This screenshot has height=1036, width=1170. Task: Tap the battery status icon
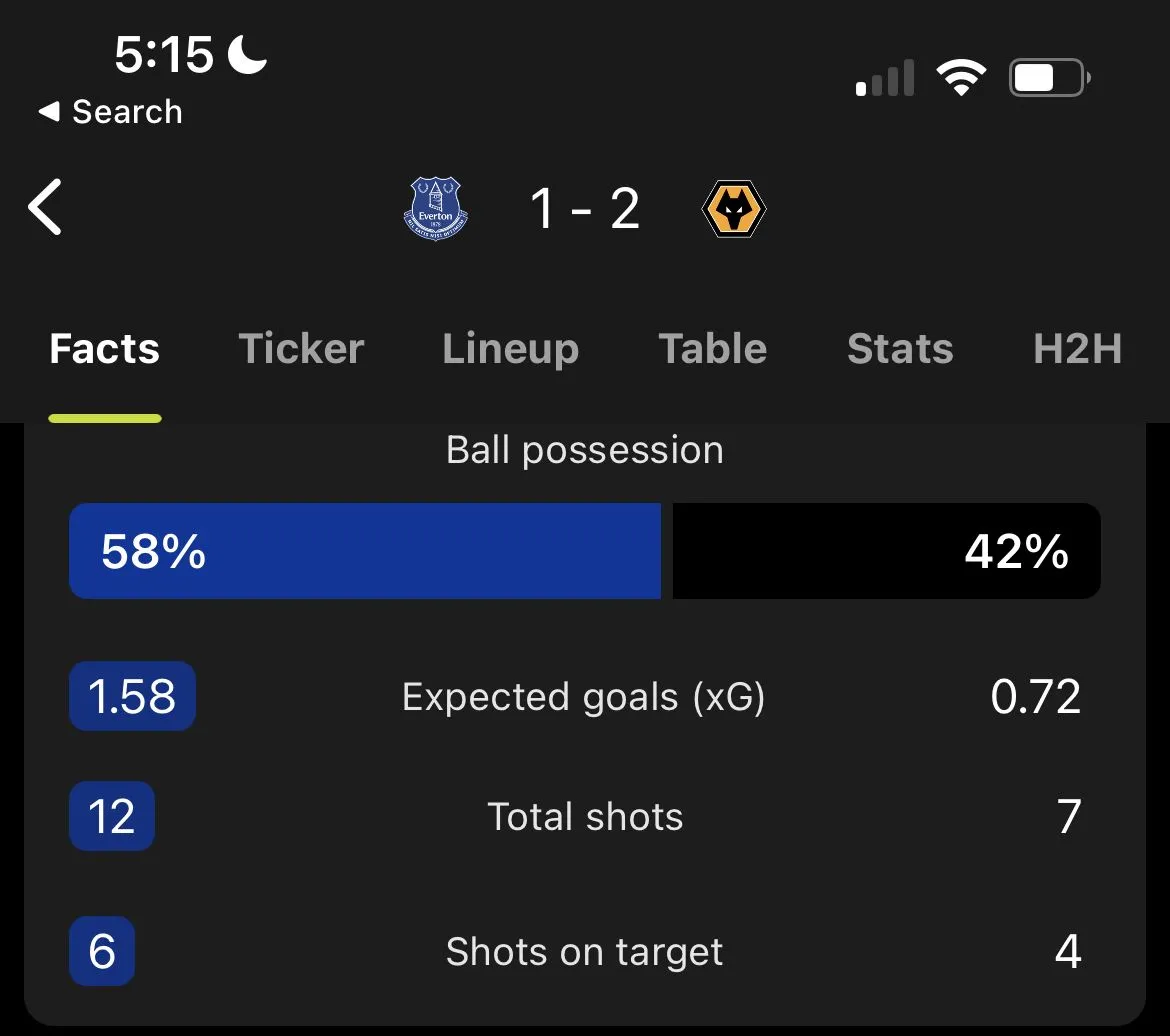point(1049,78)
